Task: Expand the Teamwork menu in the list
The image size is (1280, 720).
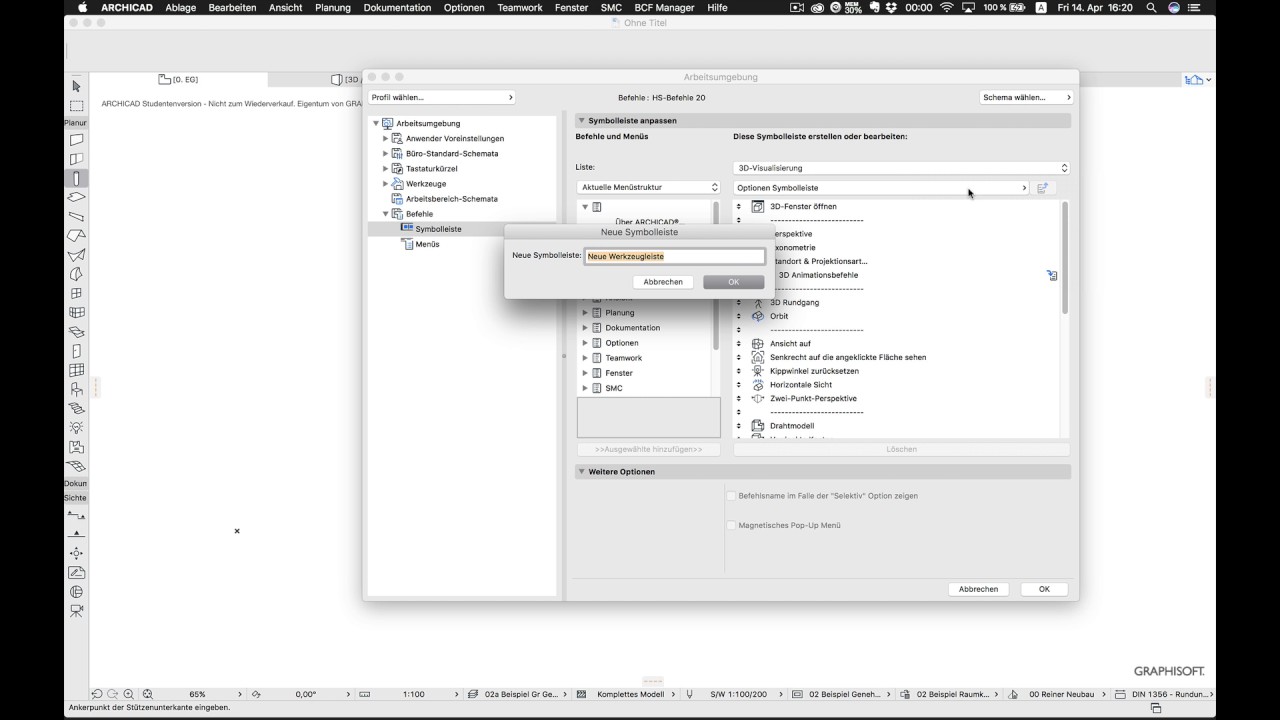Action: [x=585, y=358]
